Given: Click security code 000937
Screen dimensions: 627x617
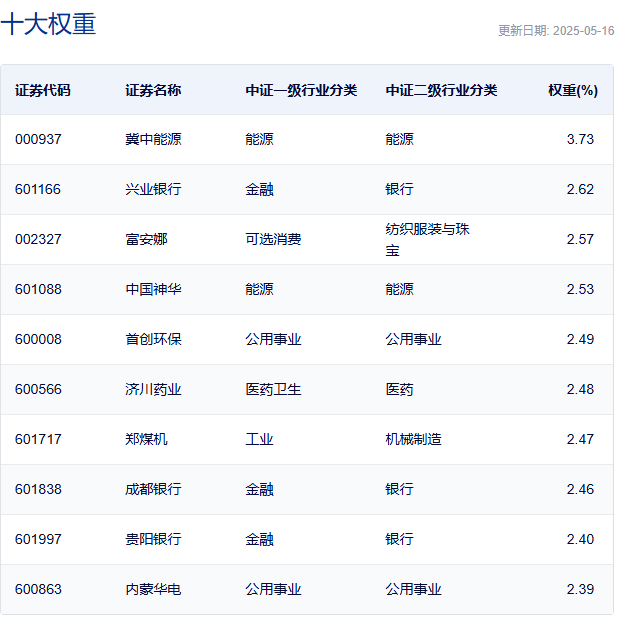Looking at the screenshot, I should coord(38,139).
